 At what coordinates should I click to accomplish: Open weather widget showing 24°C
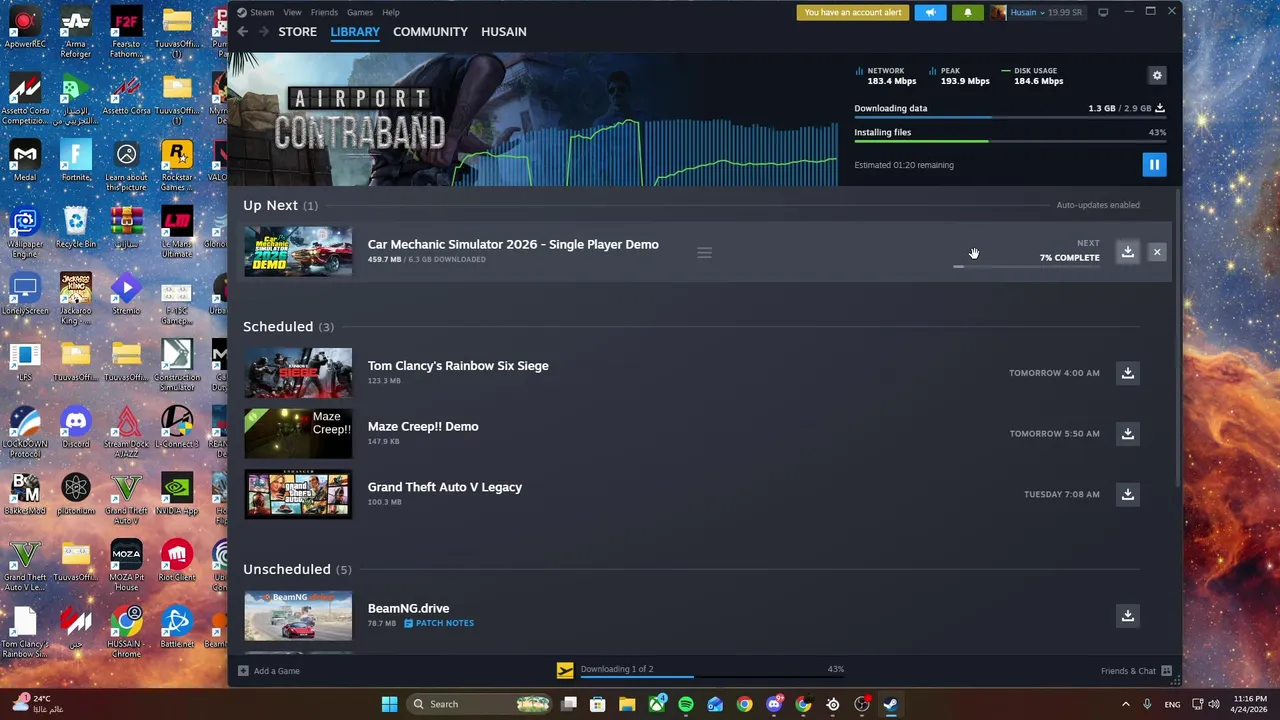point(38,704)
